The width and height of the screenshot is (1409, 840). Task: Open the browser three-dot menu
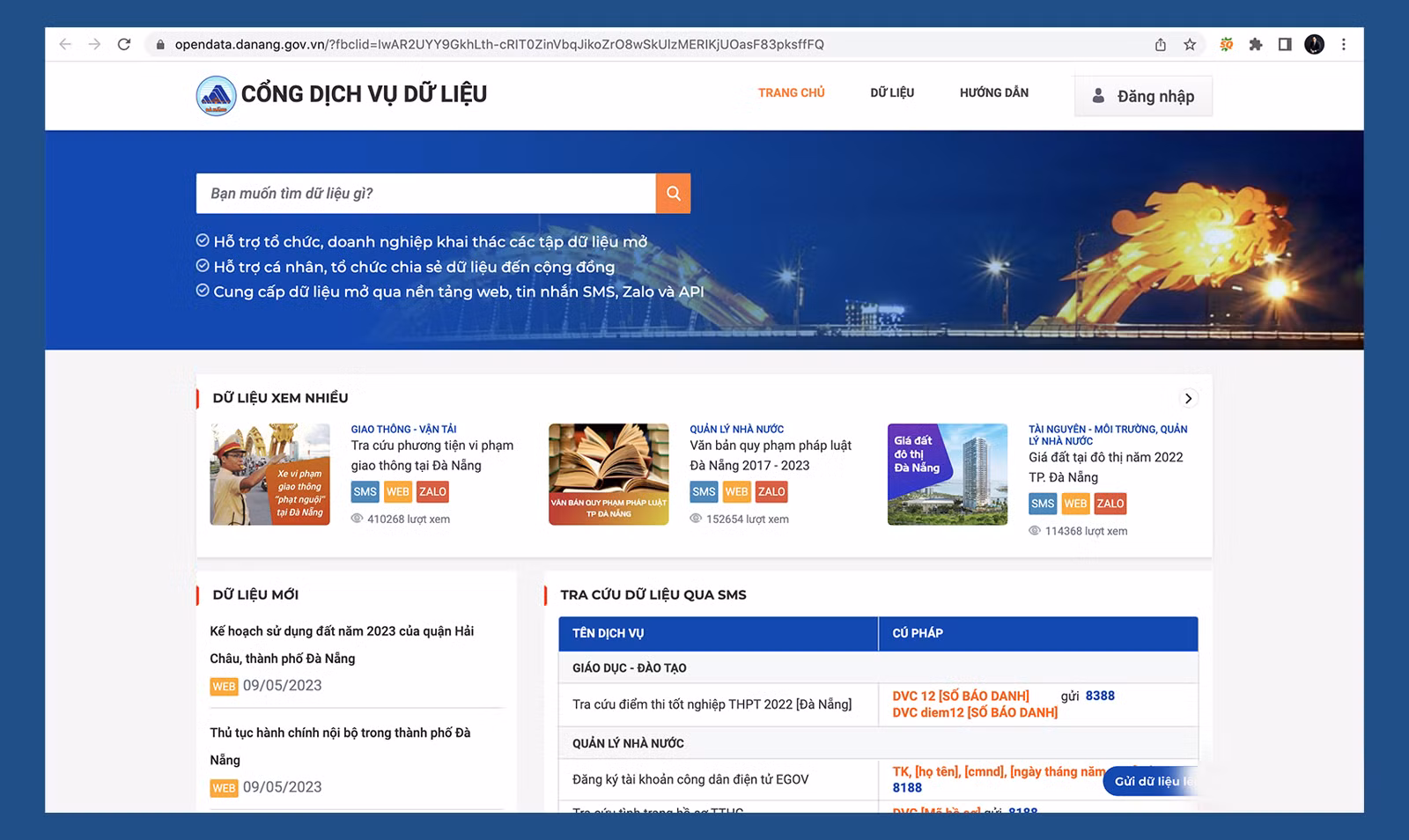tap(1343, 44)
